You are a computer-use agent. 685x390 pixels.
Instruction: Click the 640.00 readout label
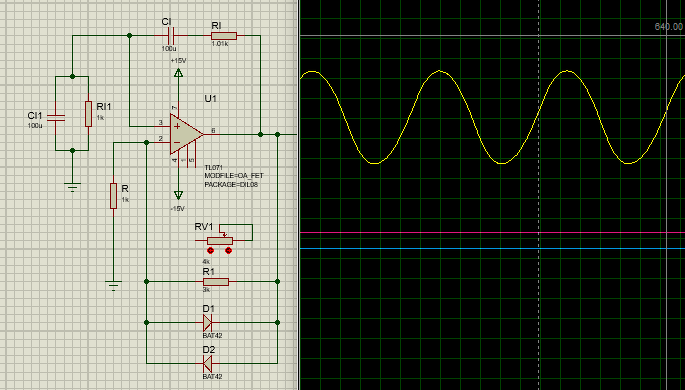[669, 27]
